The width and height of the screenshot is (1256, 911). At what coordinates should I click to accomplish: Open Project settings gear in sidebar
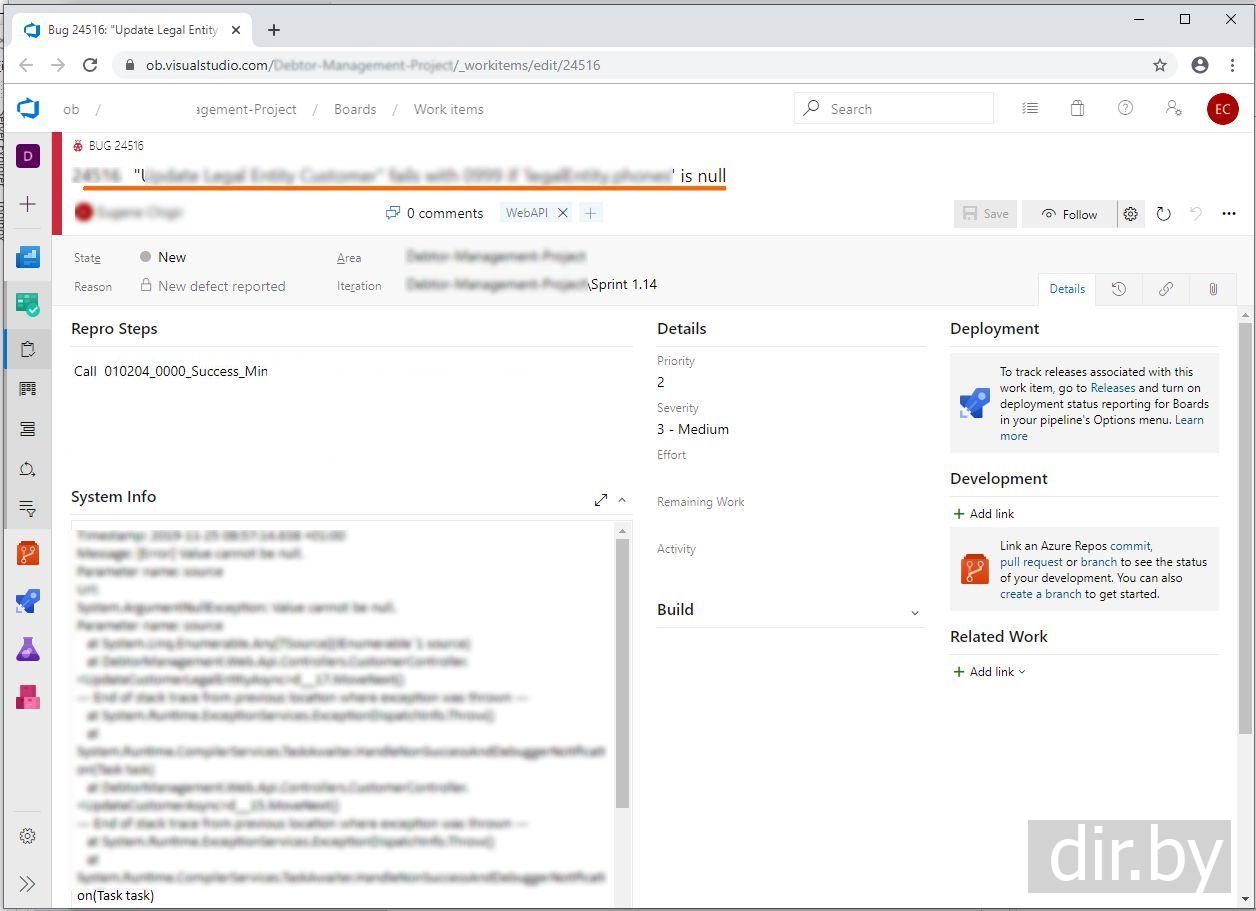pos(28,836)
